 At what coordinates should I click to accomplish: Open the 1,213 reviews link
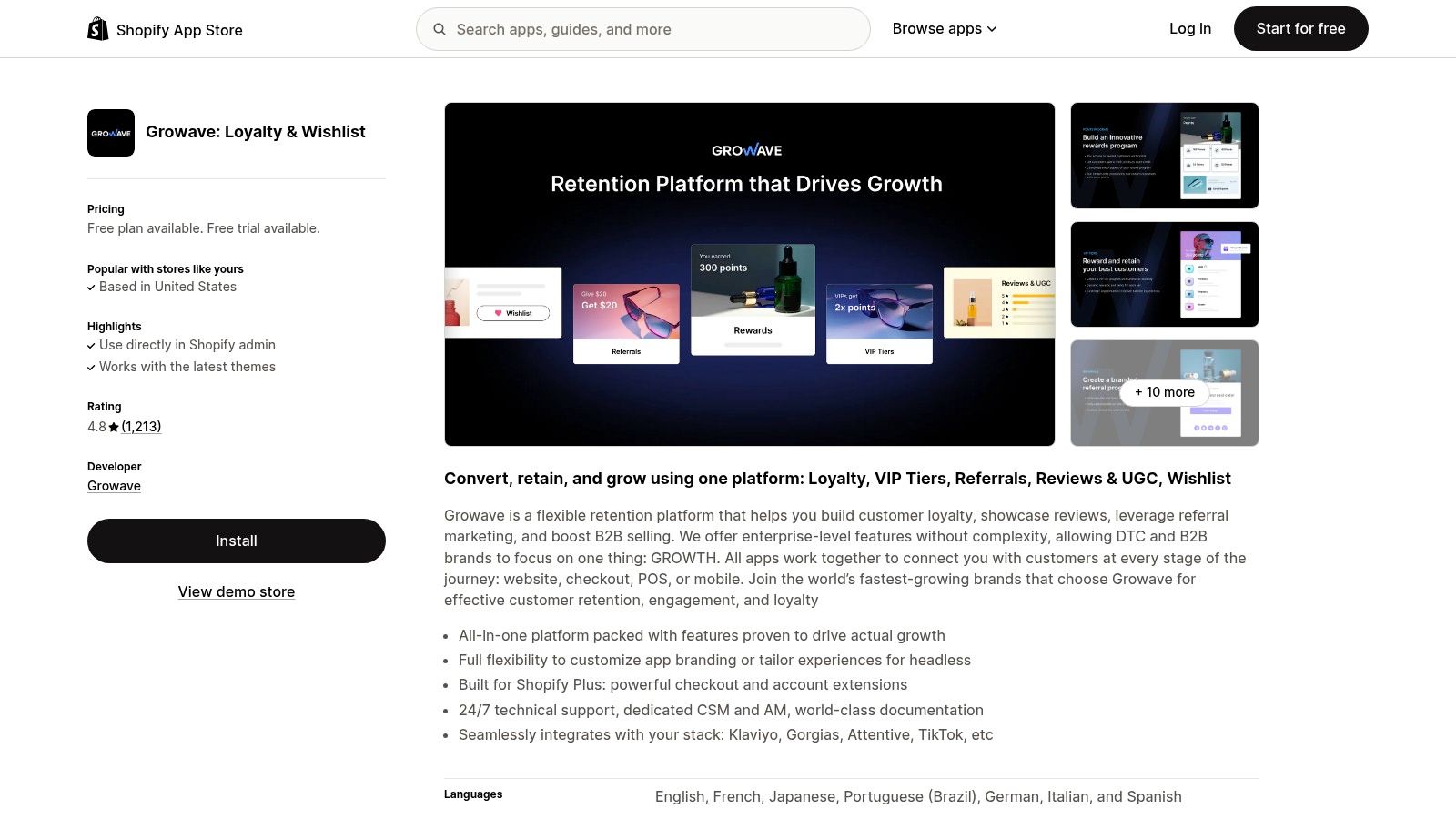(141, 427)
